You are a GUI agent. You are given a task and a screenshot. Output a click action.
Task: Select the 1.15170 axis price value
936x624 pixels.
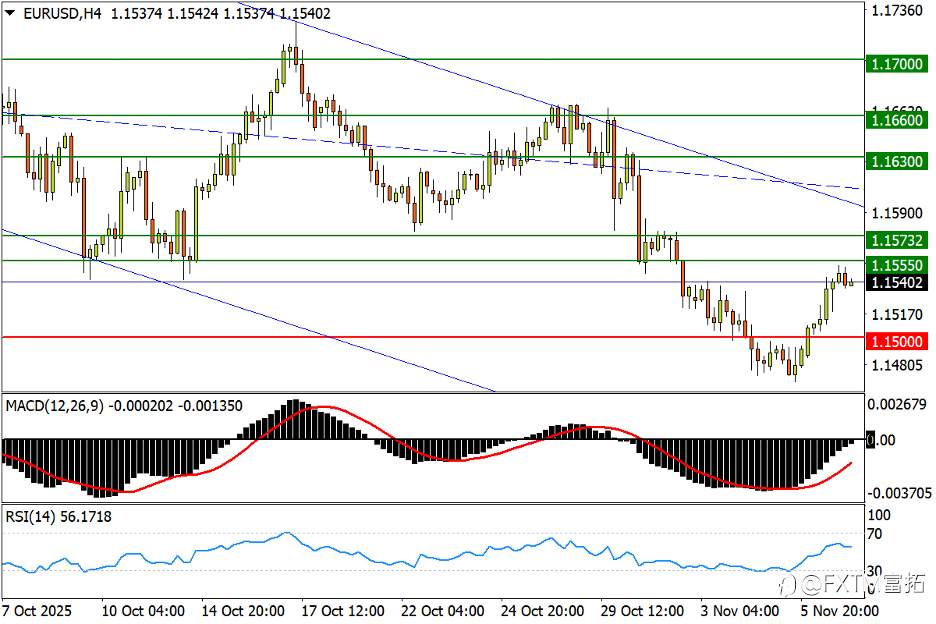[897, 313]
